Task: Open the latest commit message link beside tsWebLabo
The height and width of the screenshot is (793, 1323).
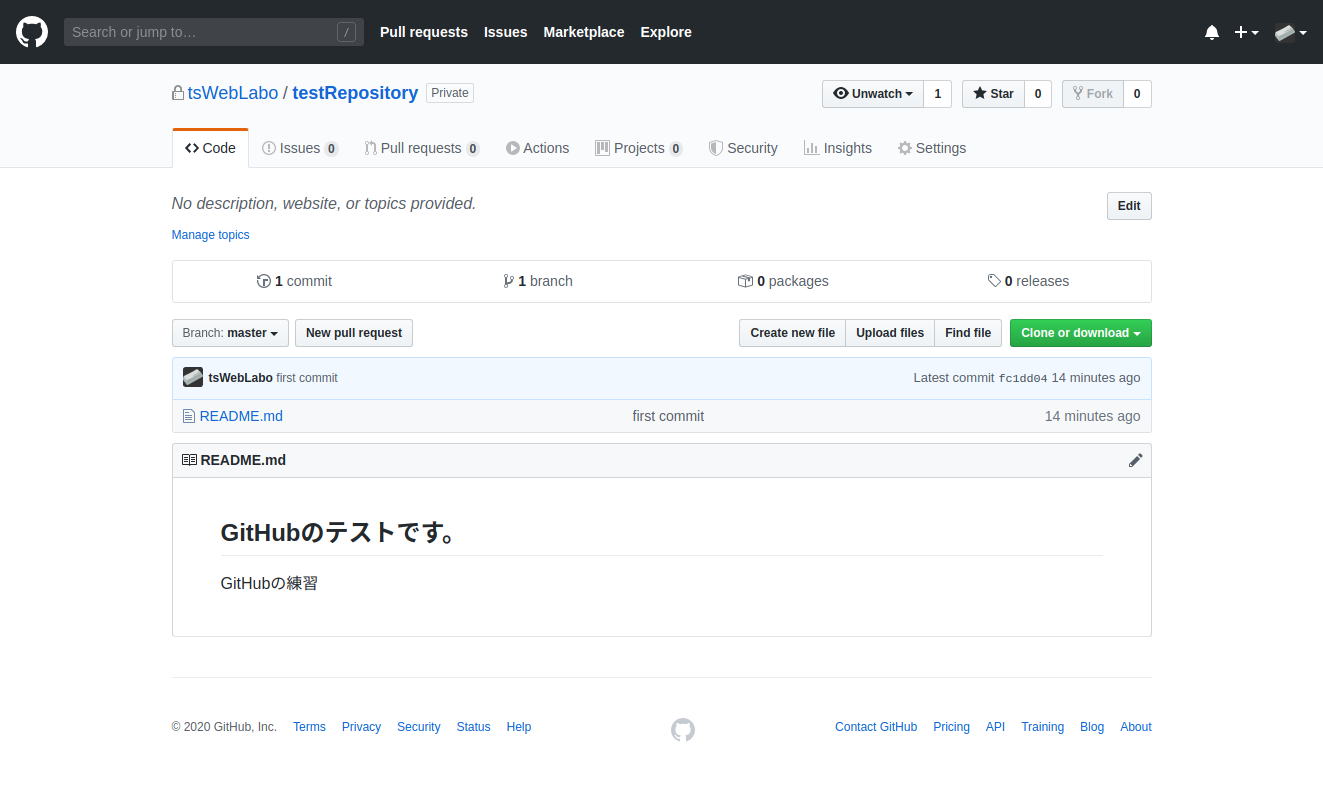Action: coord(307,378)
